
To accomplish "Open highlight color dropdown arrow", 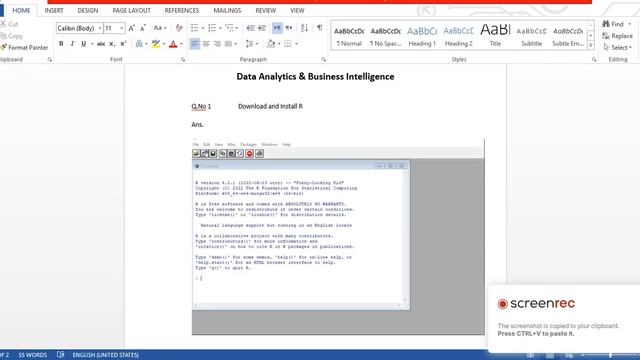I will pos(164,44).
